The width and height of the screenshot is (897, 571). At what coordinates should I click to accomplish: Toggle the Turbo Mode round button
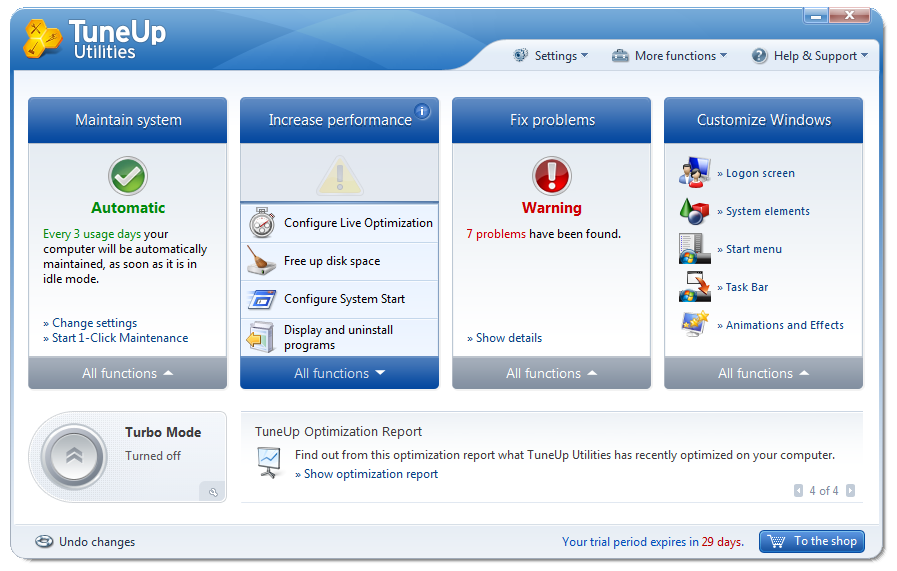[74, 456]
